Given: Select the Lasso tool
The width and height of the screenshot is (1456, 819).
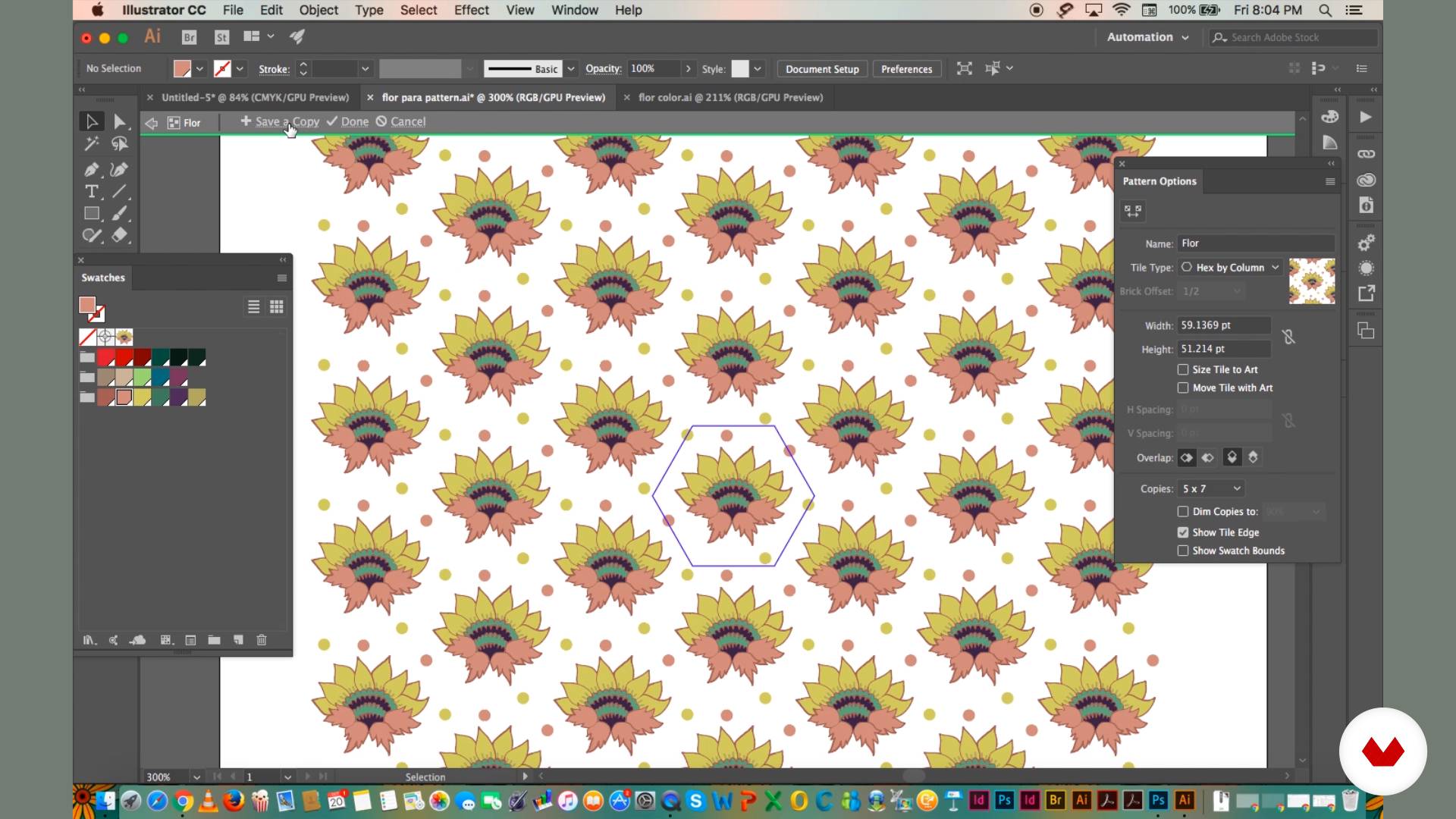Looking at the screenshot, I should 120,144.
